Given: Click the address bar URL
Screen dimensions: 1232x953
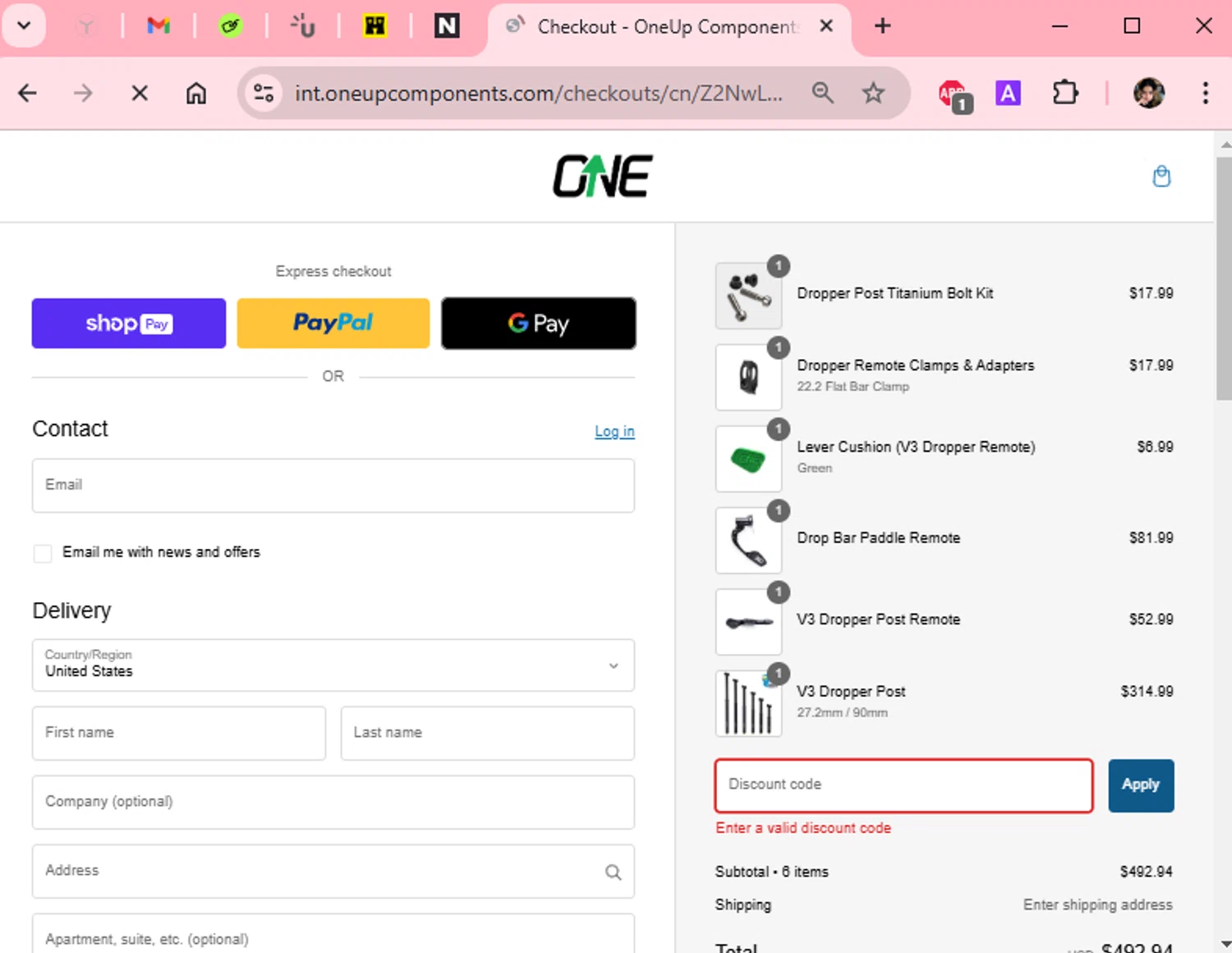Looking at the screenshot, I should coord(539,94).
